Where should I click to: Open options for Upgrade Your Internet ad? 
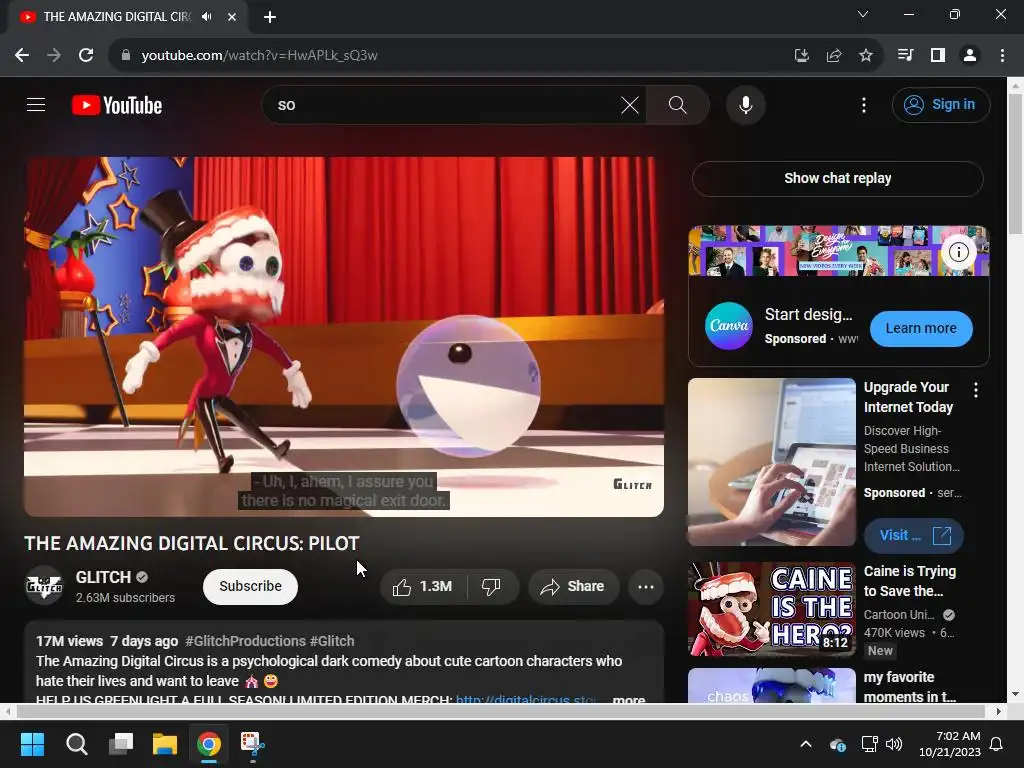point(976,390)
